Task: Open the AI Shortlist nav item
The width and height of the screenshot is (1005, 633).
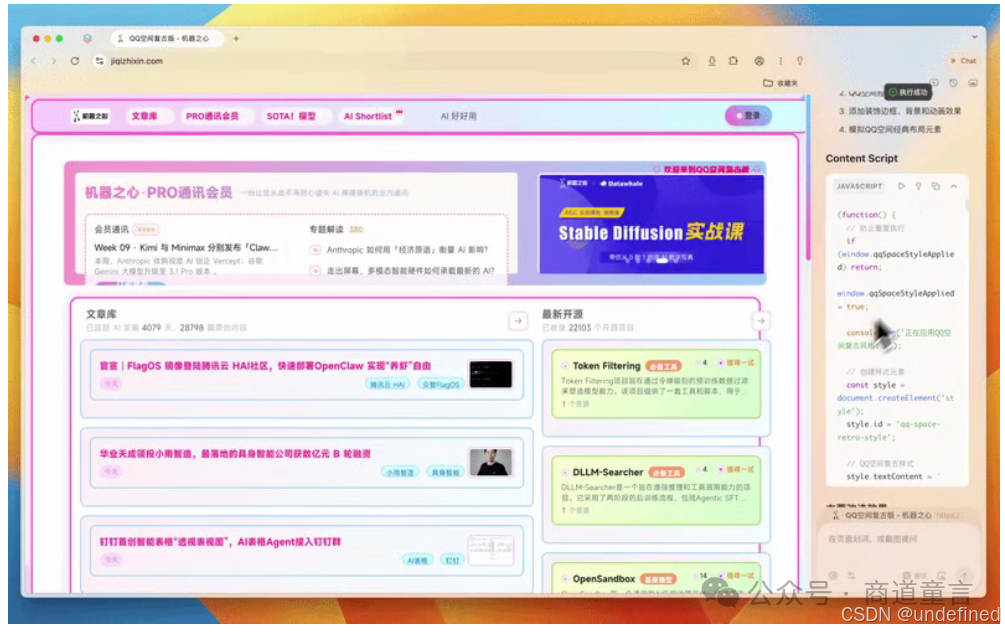Action: coord(369,116)
